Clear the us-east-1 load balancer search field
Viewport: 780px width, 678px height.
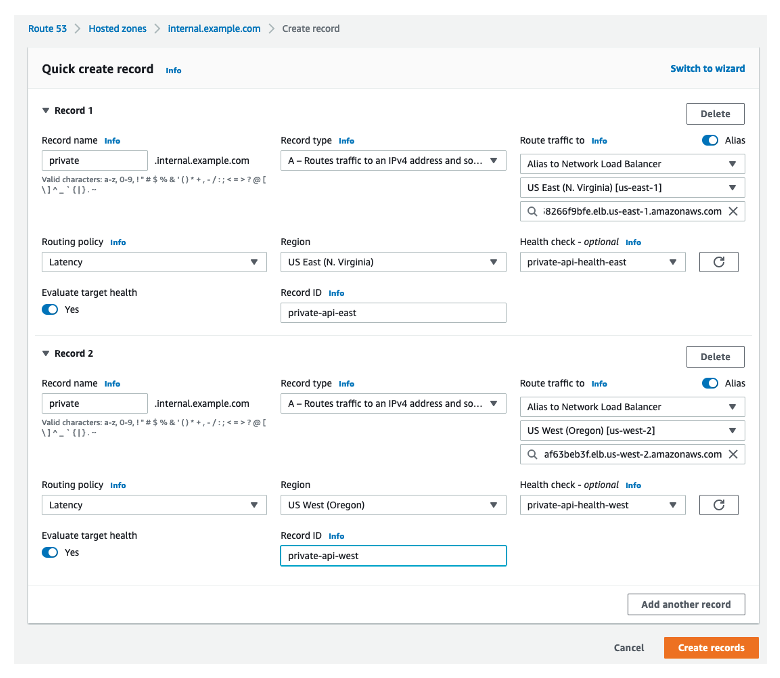[733, 212]
